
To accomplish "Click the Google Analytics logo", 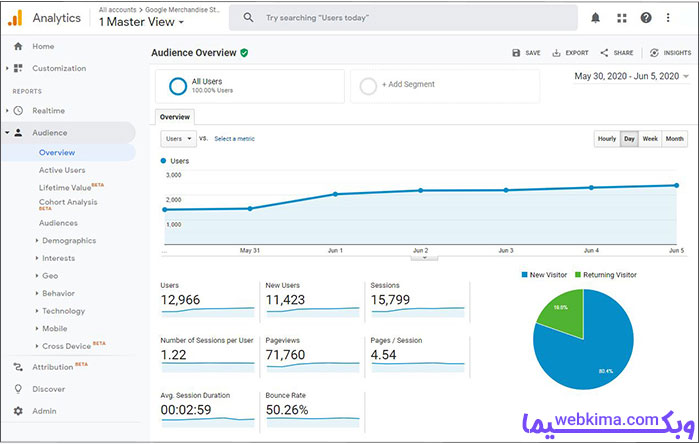I will coord(15,18).
